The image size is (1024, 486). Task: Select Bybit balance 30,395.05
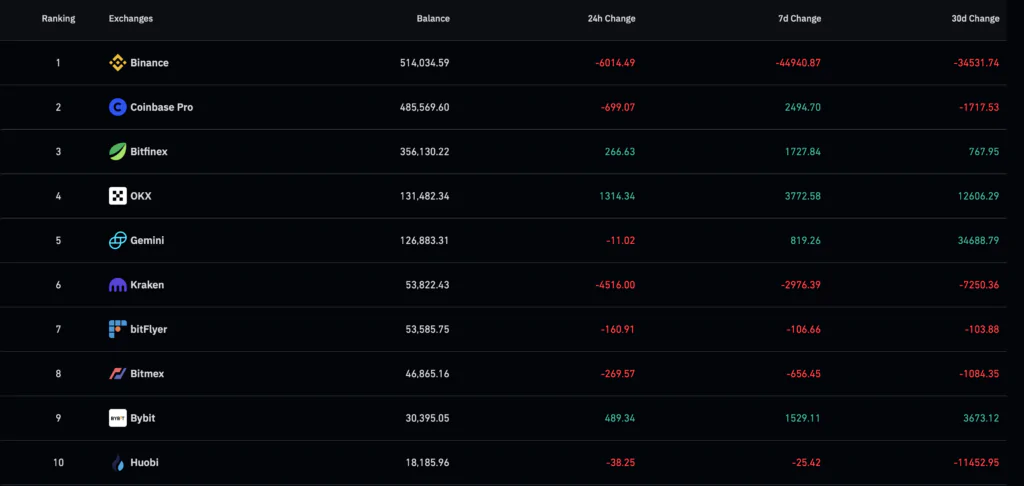(427, 418)
